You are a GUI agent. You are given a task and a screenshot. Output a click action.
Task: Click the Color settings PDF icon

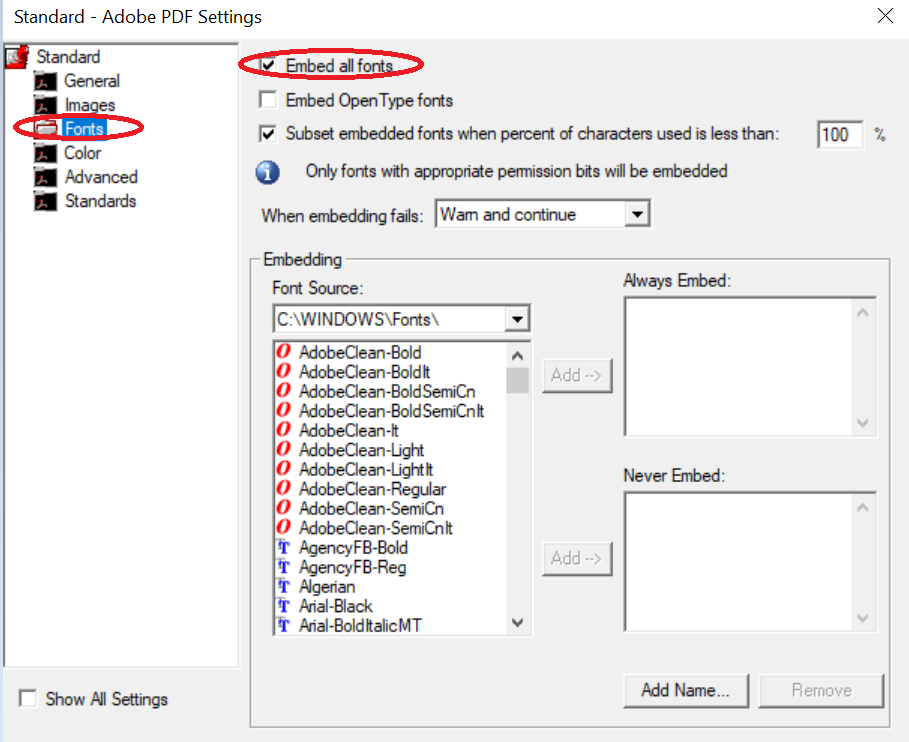tap(45, 153)
